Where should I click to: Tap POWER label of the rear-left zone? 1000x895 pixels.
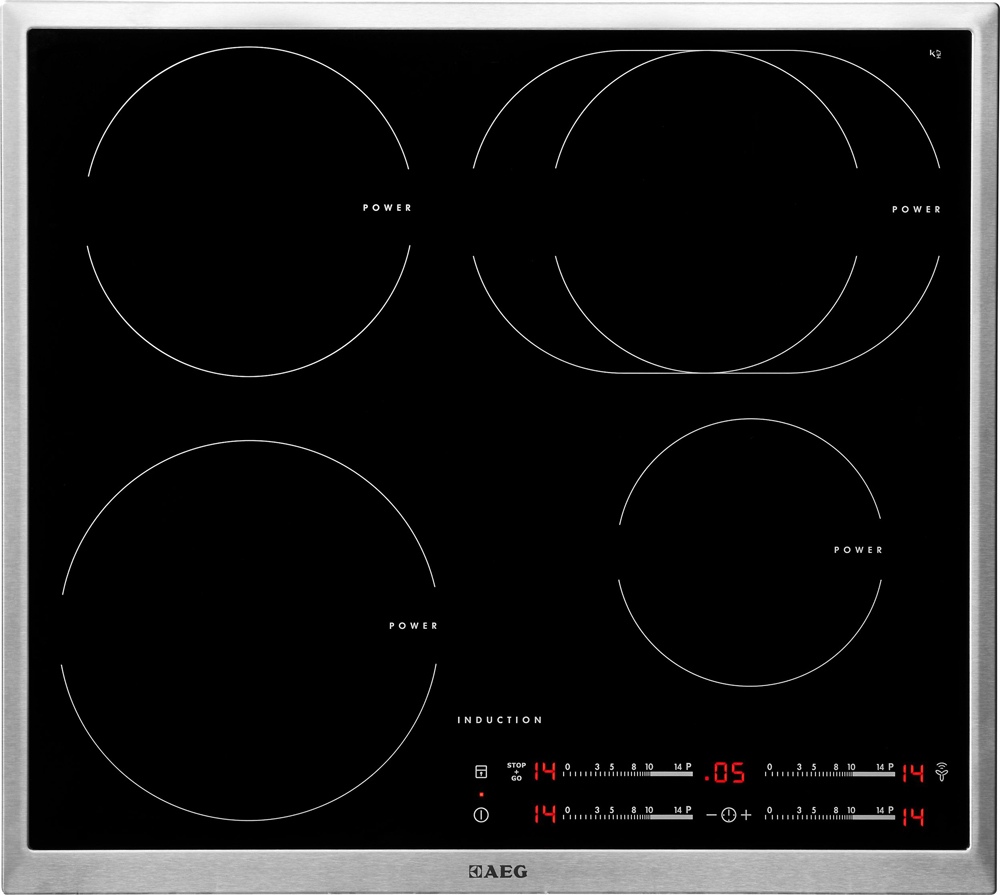[387, 208]
